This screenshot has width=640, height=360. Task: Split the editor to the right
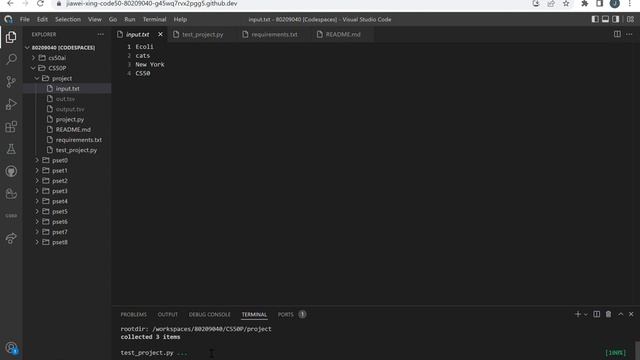617,34
